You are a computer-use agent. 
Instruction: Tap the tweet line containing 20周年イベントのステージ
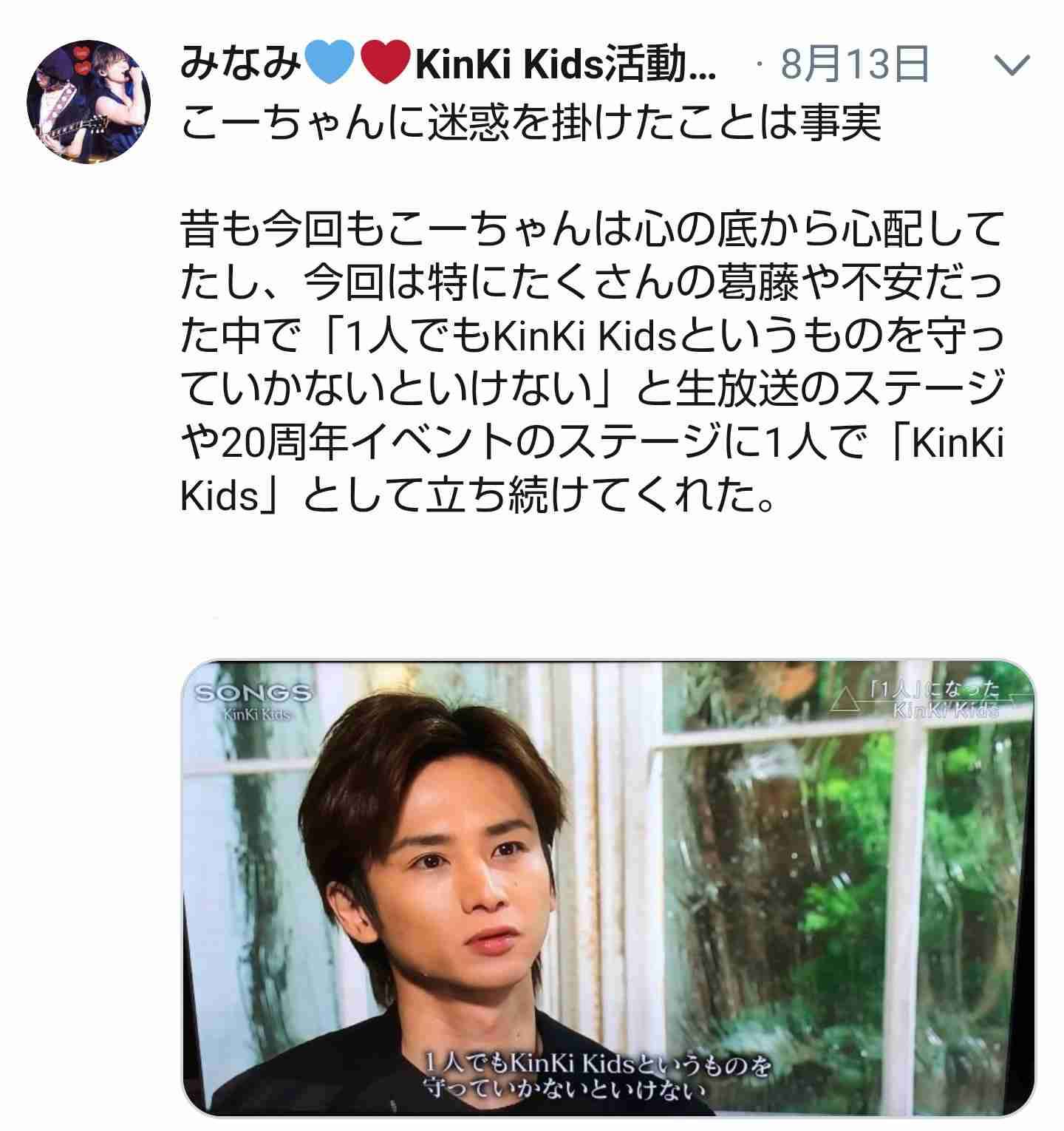(x=592, y=443)
